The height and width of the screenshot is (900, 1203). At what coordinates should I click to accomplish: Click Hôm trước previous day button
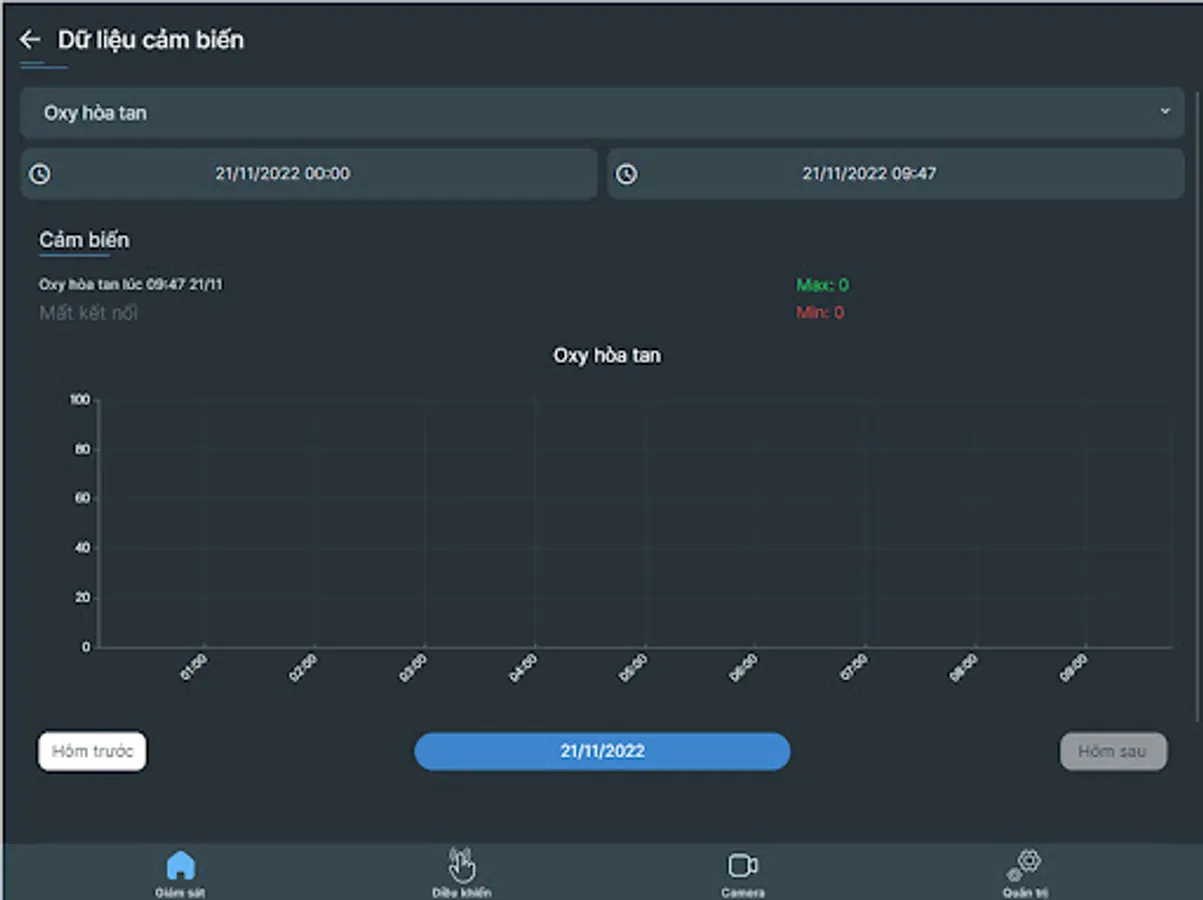point(92,751)
